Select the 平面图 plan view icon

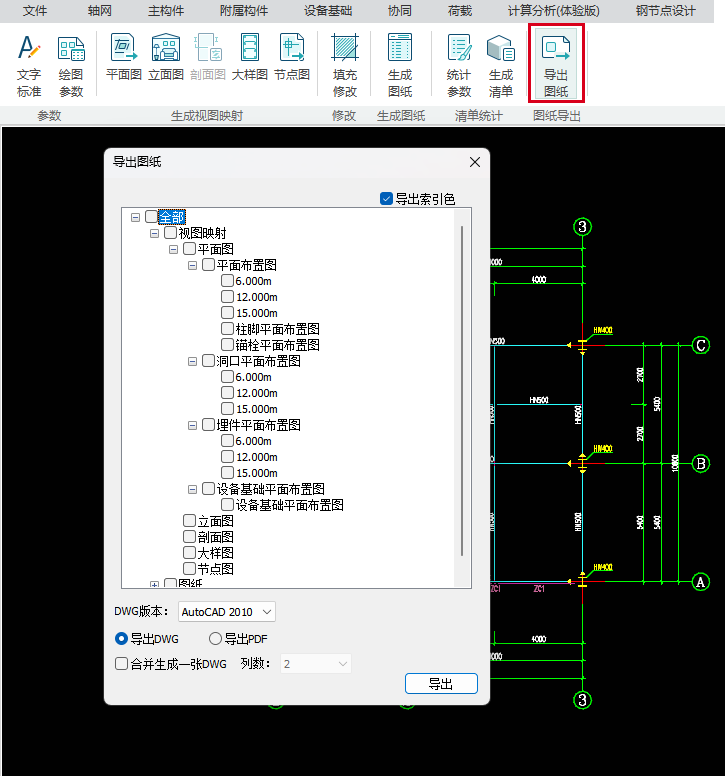[124, 58]
